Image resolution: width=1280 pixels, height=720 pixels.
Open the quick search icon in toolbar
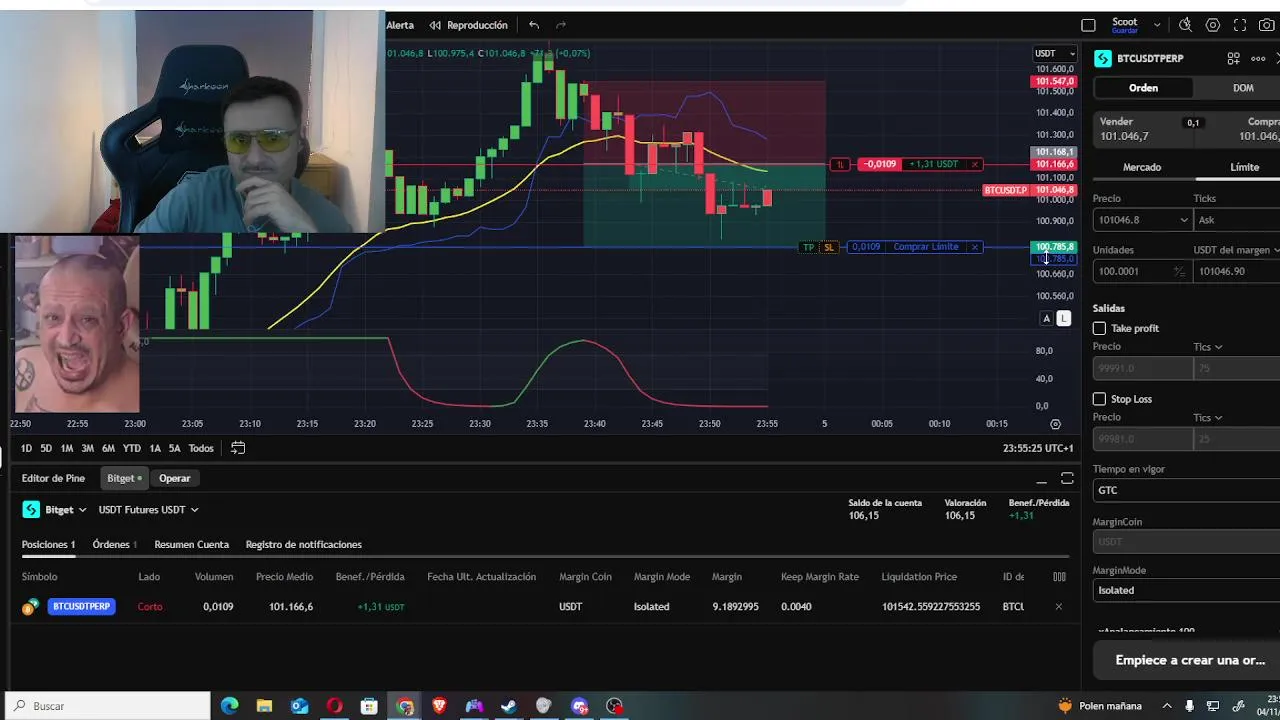click(x=1185, y=25)
